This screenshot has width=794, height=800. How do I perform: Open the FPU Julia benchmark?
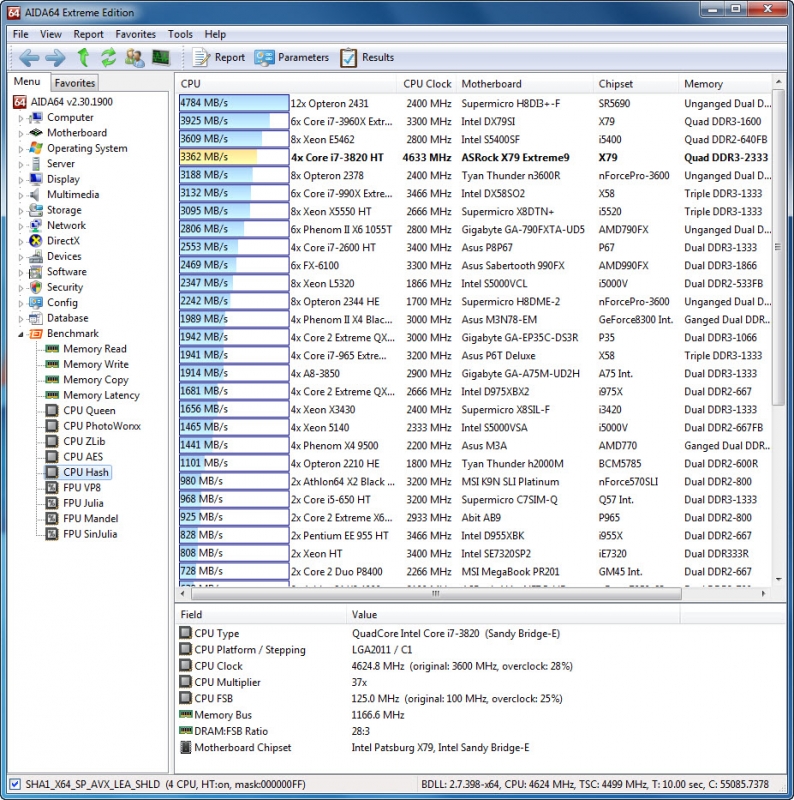[x=83, y=503]
